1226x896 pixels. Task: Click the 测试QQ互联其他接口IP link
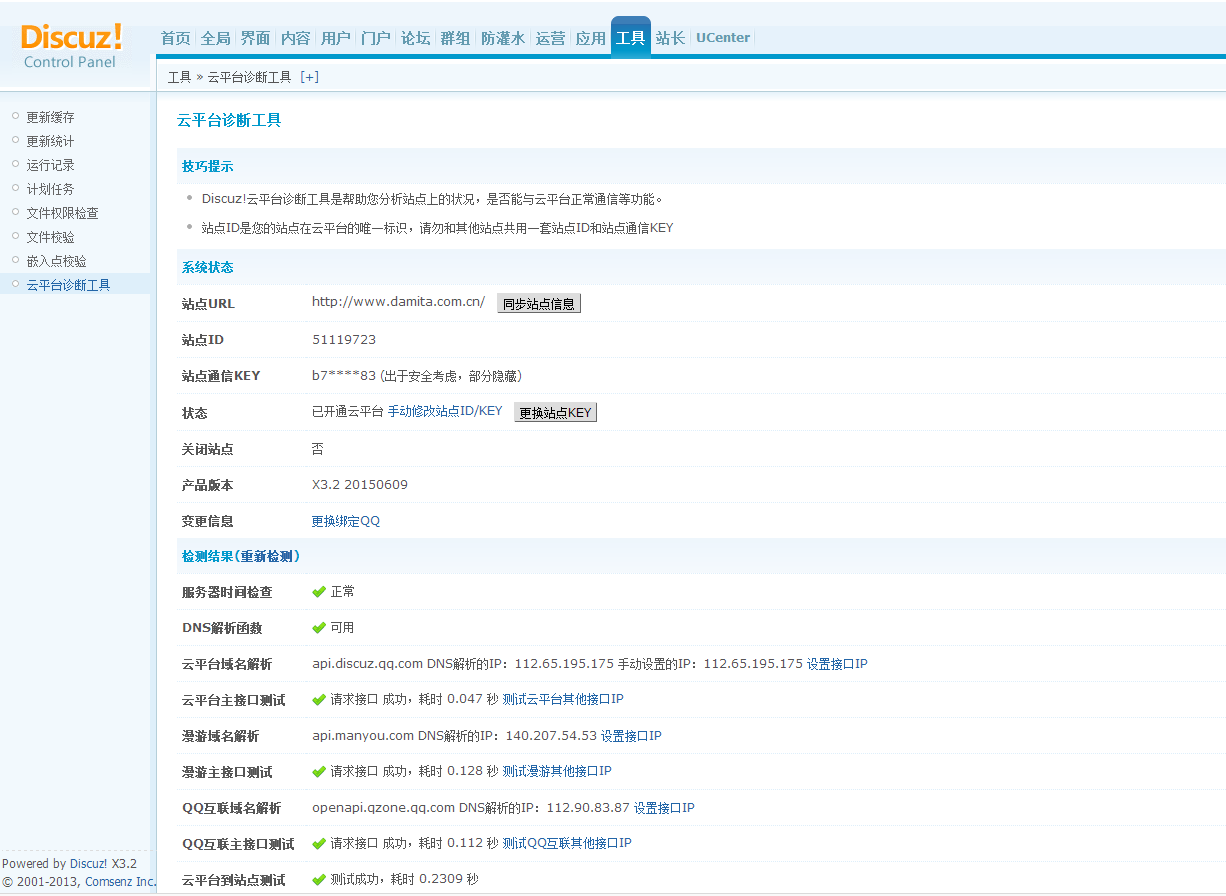click(567, 844)
